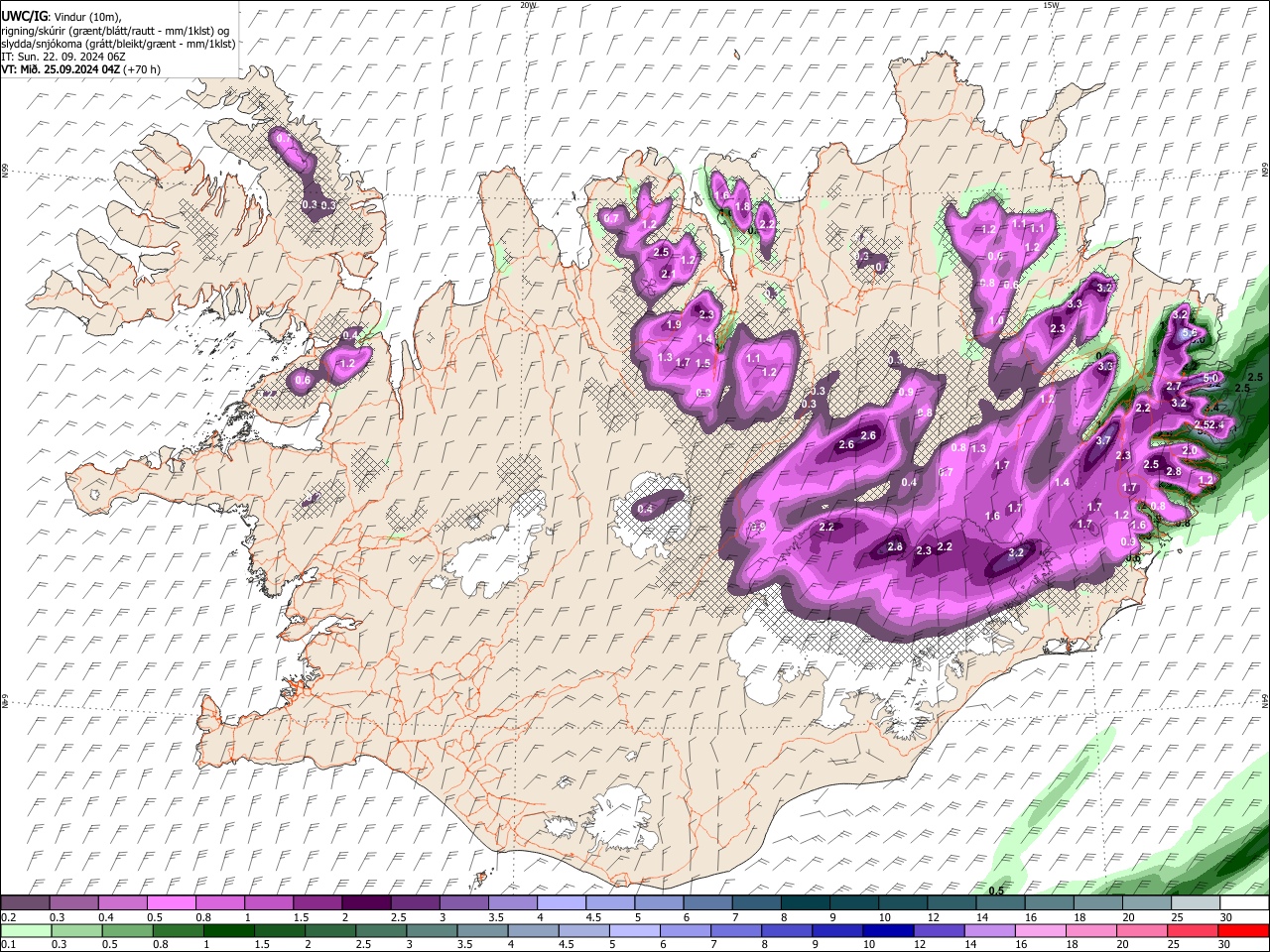Click the dark plum 0.2 swatch in upper legend
Image resolution: width=1270 pixels, height=952 pixels.
[26, 902]
